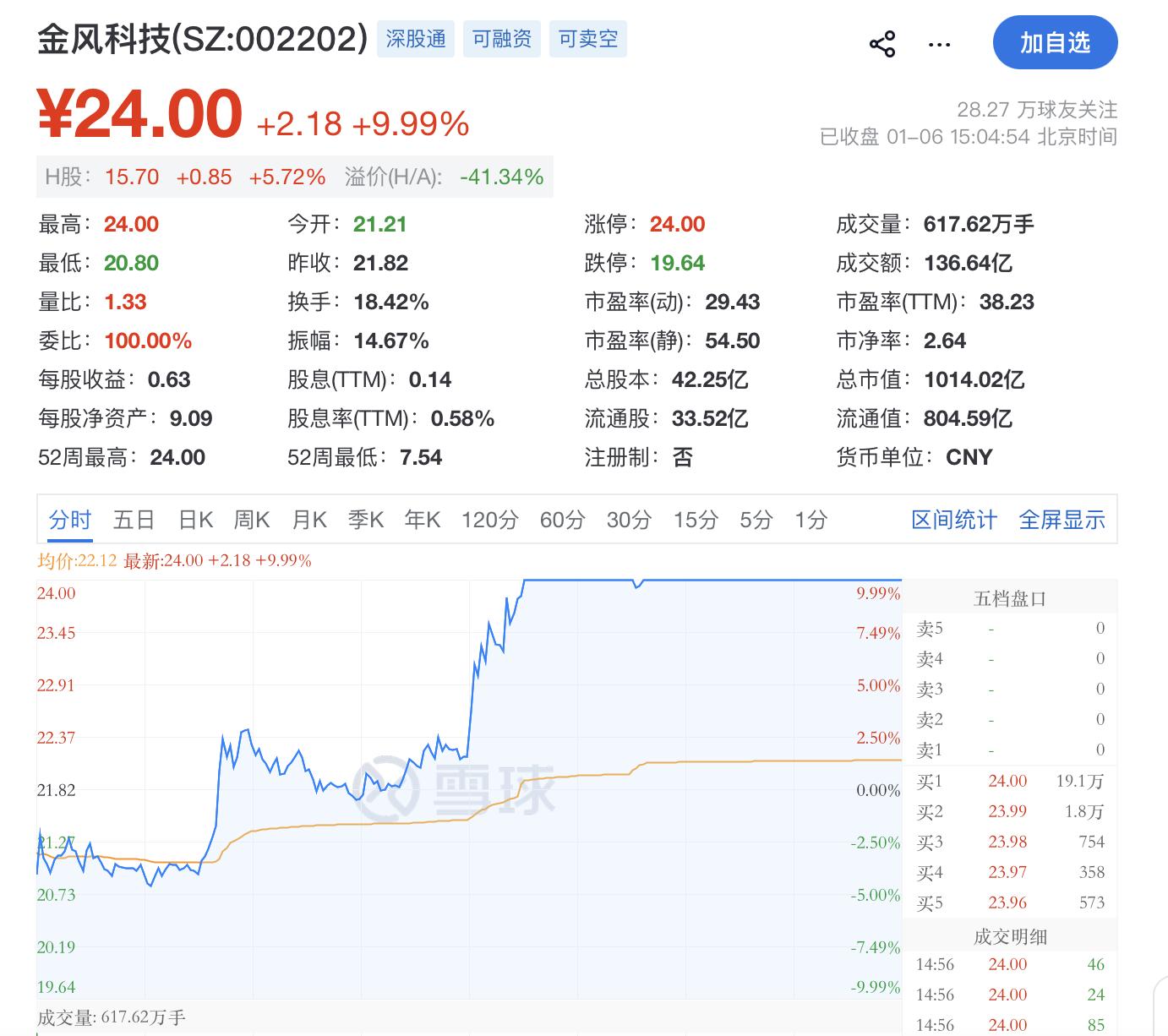This screenshot has width=1168, height=1036.
Task: Click the 可卖空 tag
Action: pos(588,39)
